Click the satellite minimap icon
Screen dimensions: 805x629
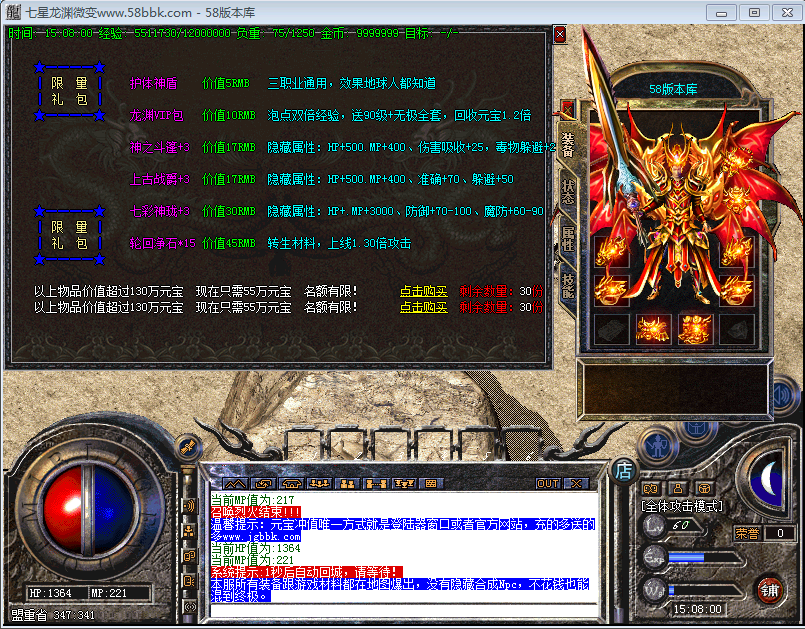click(x=187, y=446)
